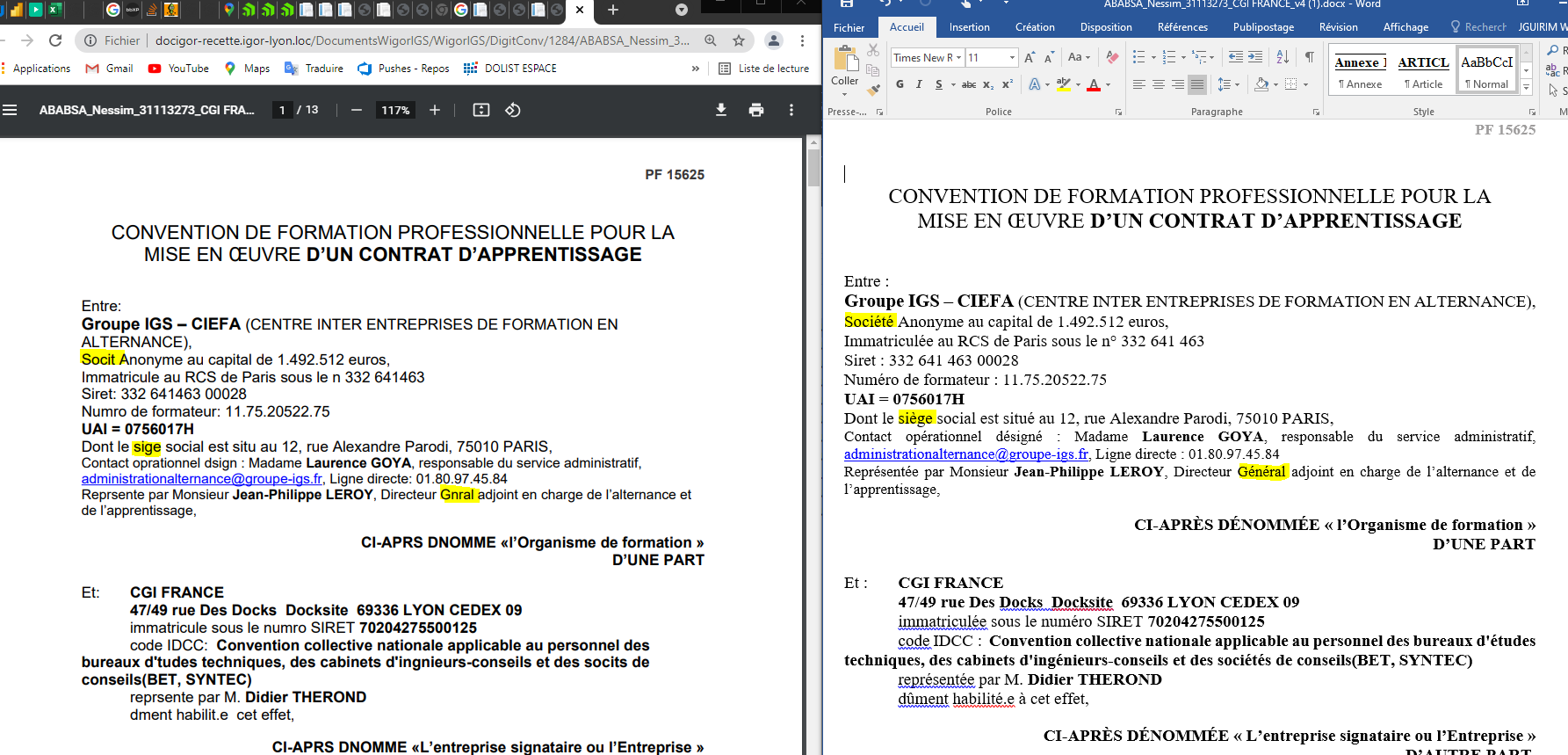Expand the font size dropdown
1568x755 pixels.
[x=1012, y=58]
